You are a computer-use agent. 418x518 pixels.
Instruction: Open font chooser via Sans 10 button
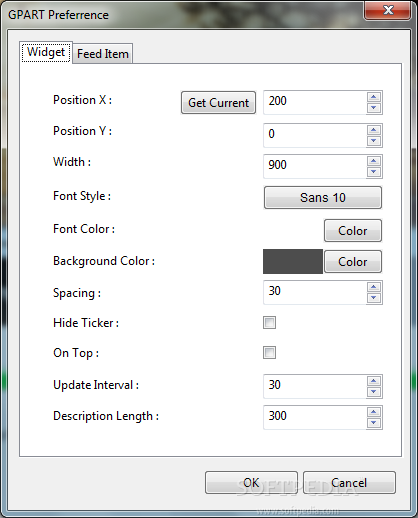pos(323,198)
